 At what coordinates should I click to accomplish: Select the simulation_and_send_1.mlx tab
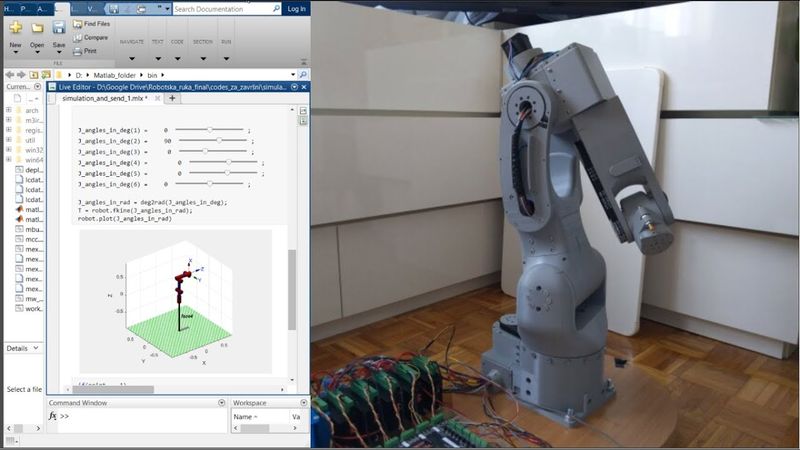tap(105, 98)
